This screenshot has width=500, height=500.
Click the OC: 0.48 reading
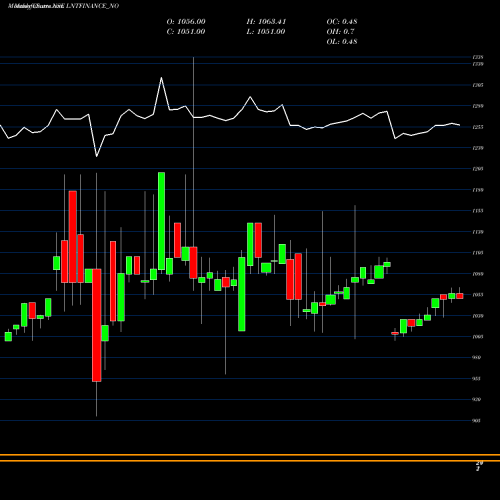pos(342,22)
